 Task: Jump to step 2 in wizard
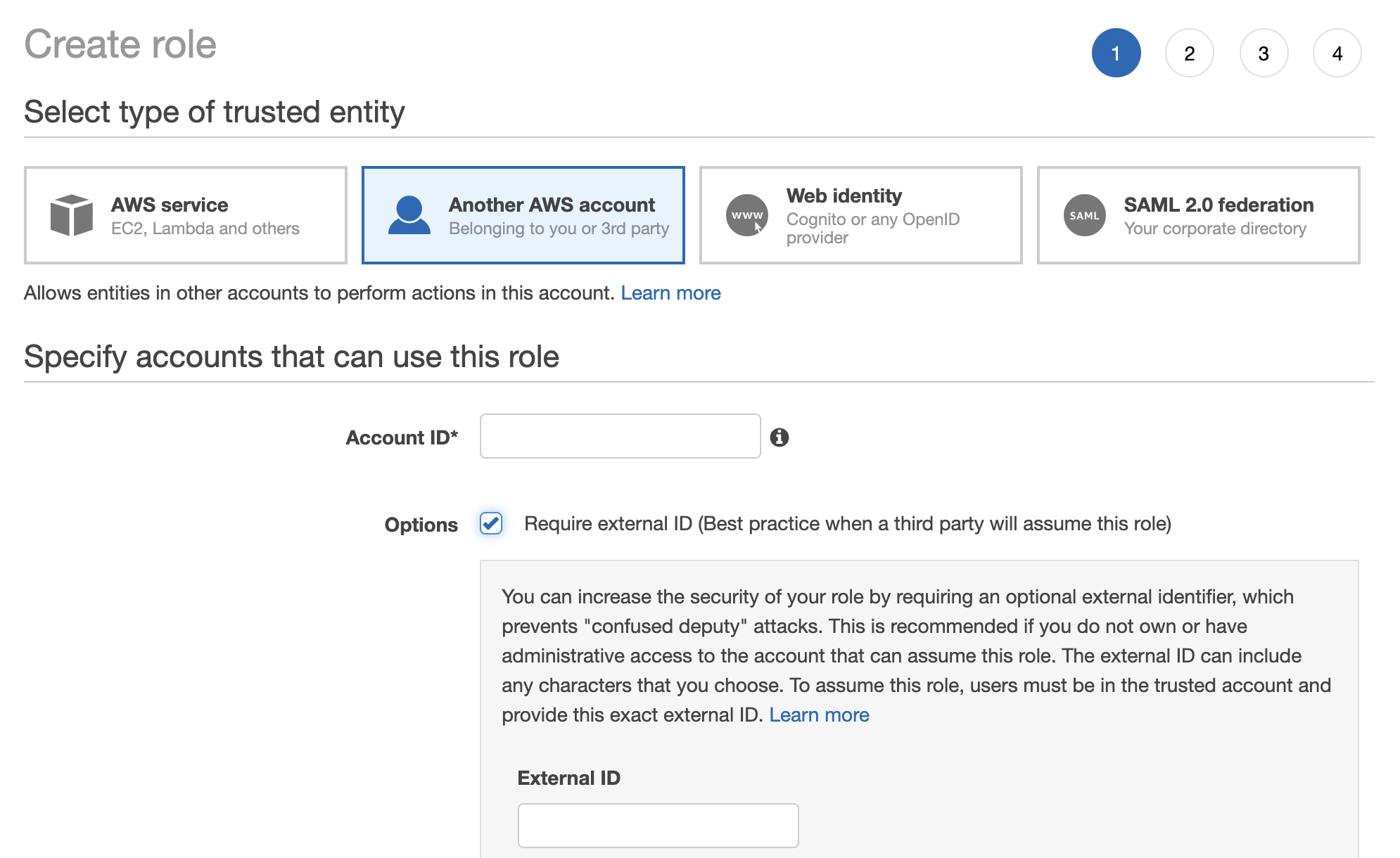tap(1190, 53)
